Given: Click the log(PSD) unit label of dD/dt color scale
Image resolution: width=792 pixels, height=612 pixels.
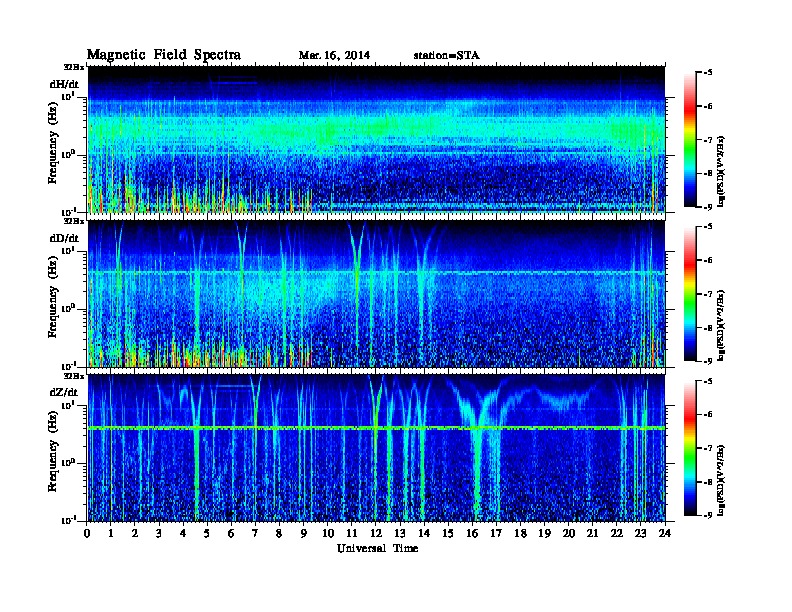Looking at the screenshot, I should point(721,324).
